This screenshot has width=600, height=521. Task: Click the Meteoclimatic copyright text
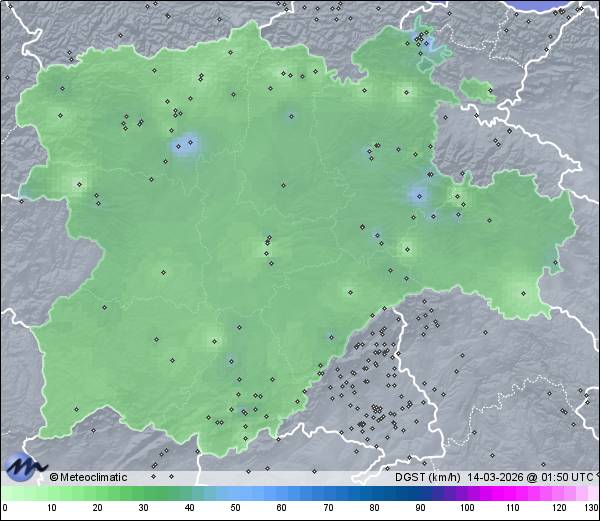[x=89, y=477]
